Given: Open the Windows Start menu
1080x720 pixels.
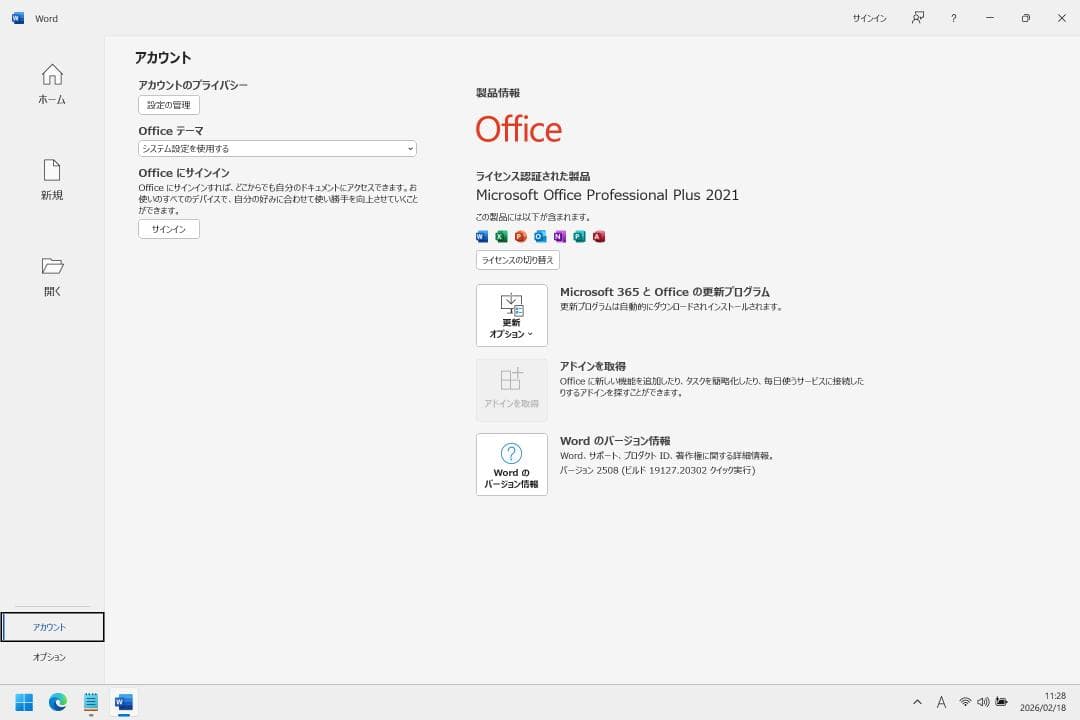Looking at the screenshot, I should tap(24, 702).
